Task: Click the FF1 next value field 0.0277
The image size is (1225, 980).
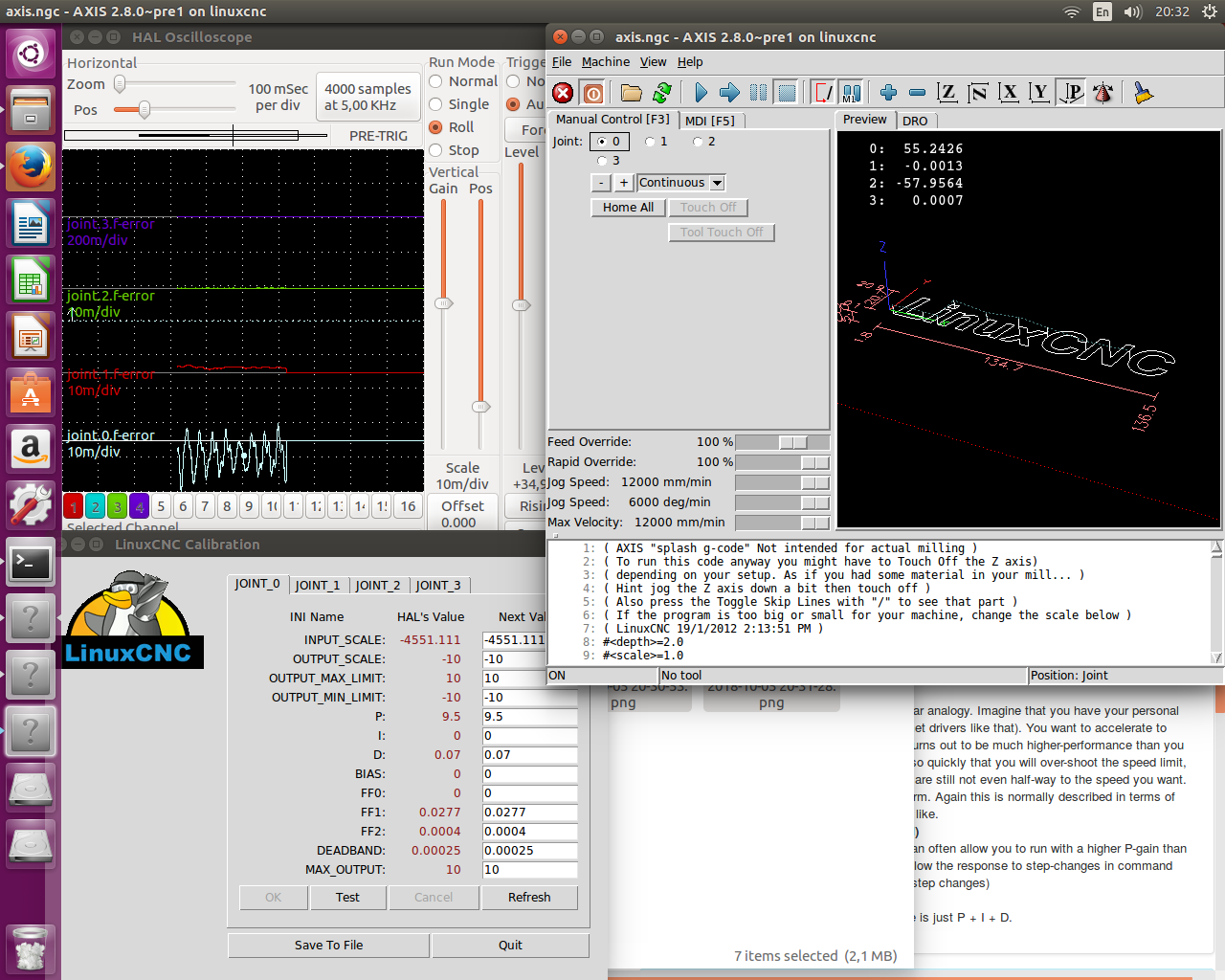Action: [x=529, y=813]
